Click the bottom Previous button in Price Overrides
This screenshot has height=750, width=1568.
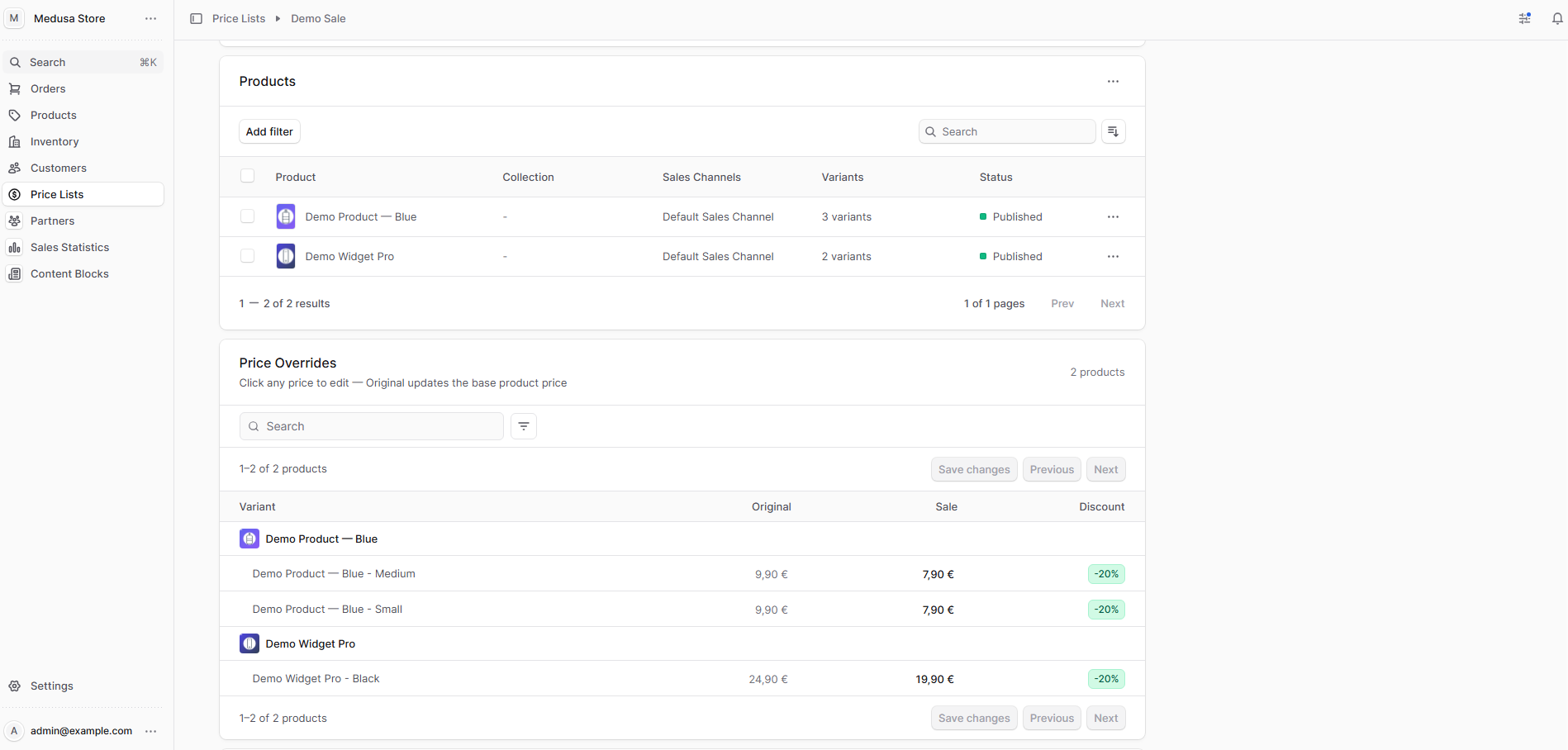(x=1052, y=718)
